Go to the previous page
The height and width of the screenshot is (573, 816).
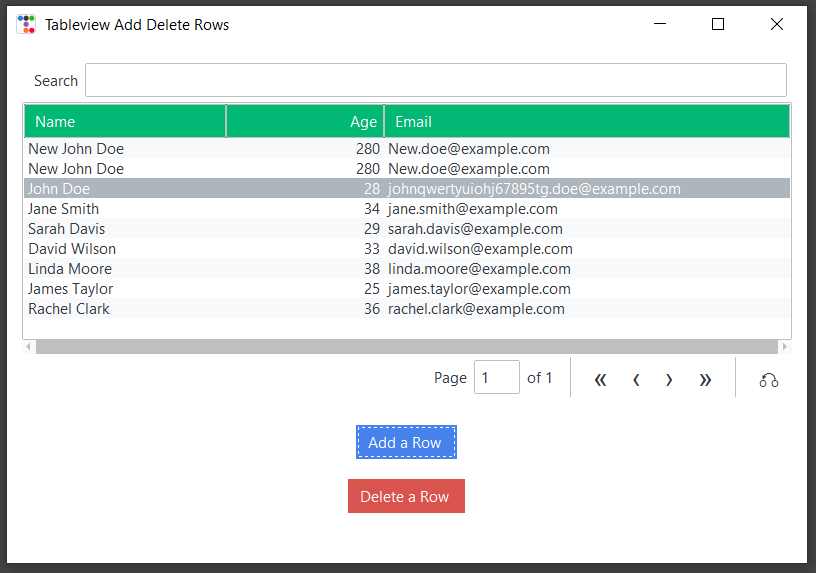point(636,380)
